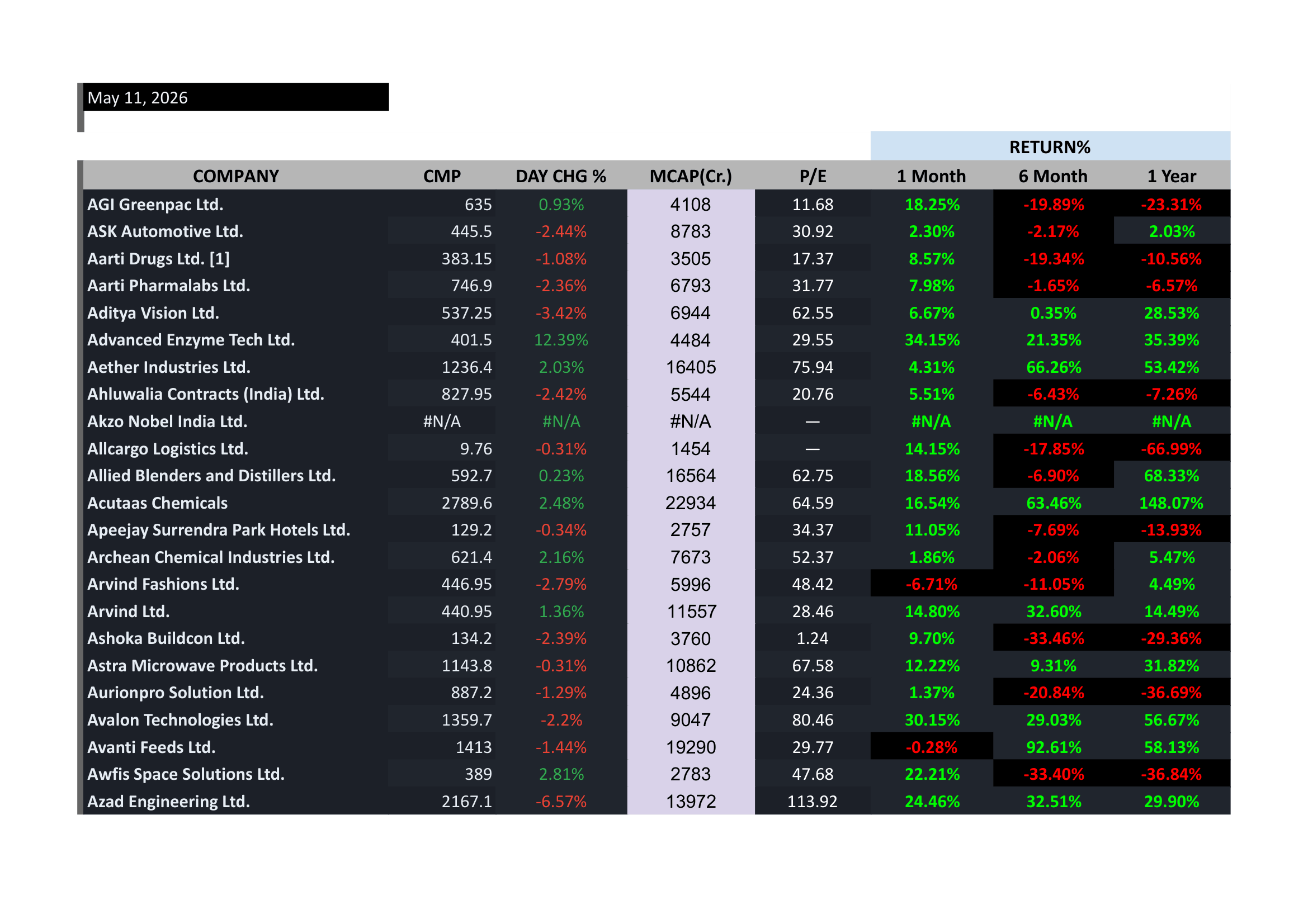This screenshot has width=1308, height=924.
Task: Click the May 11, 2026 date cell
Action: pos(236,97)
